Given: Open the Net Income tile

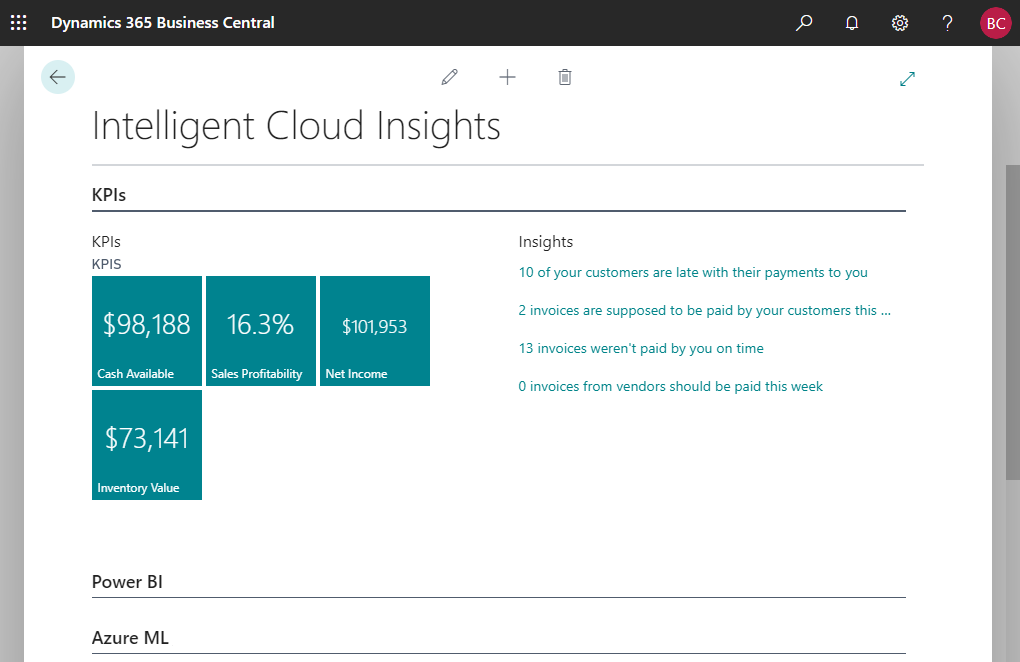Looking at the screenshot, I should [375, 331].
